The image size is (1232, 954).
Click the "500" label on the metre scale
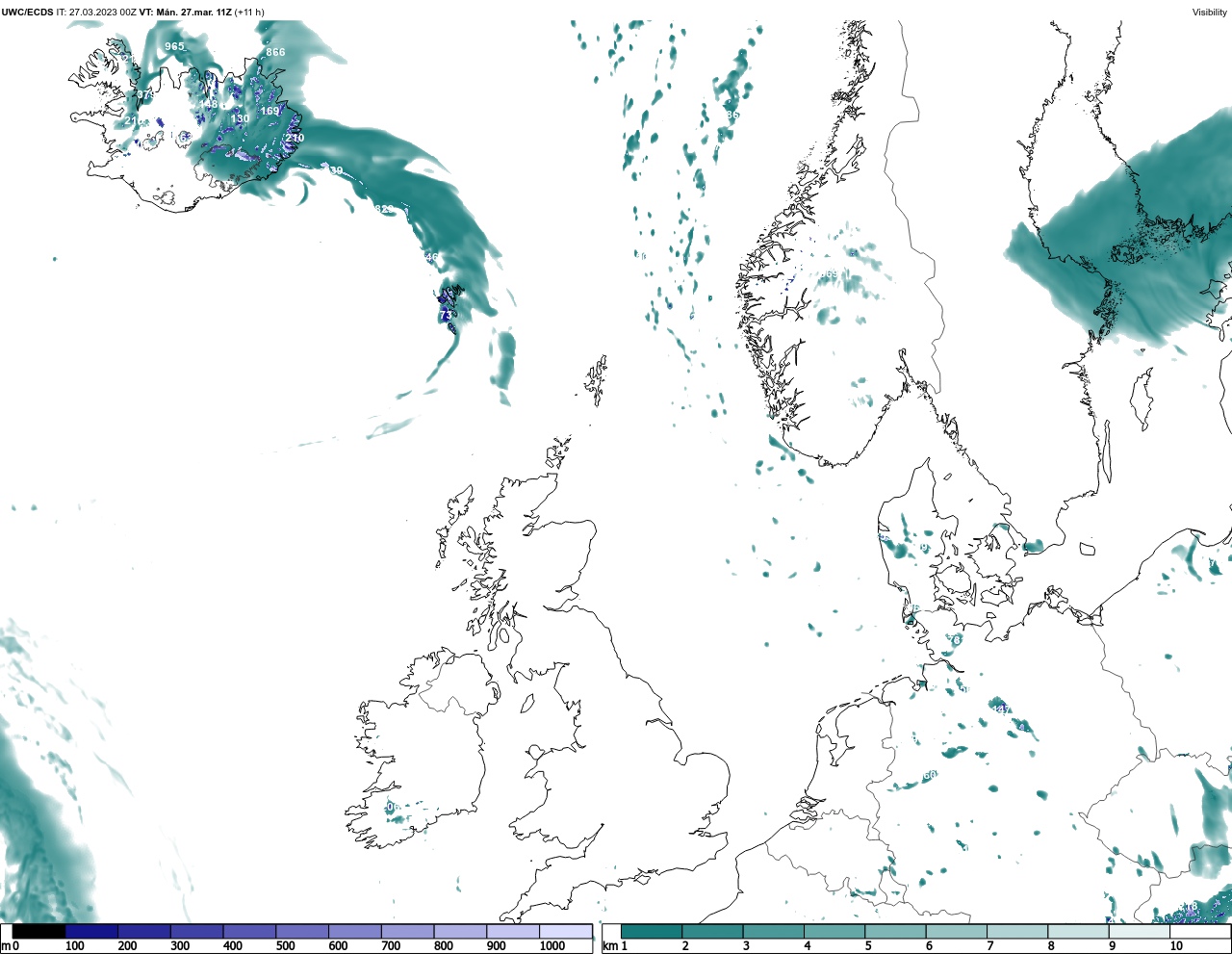click(x=285, y=946)
